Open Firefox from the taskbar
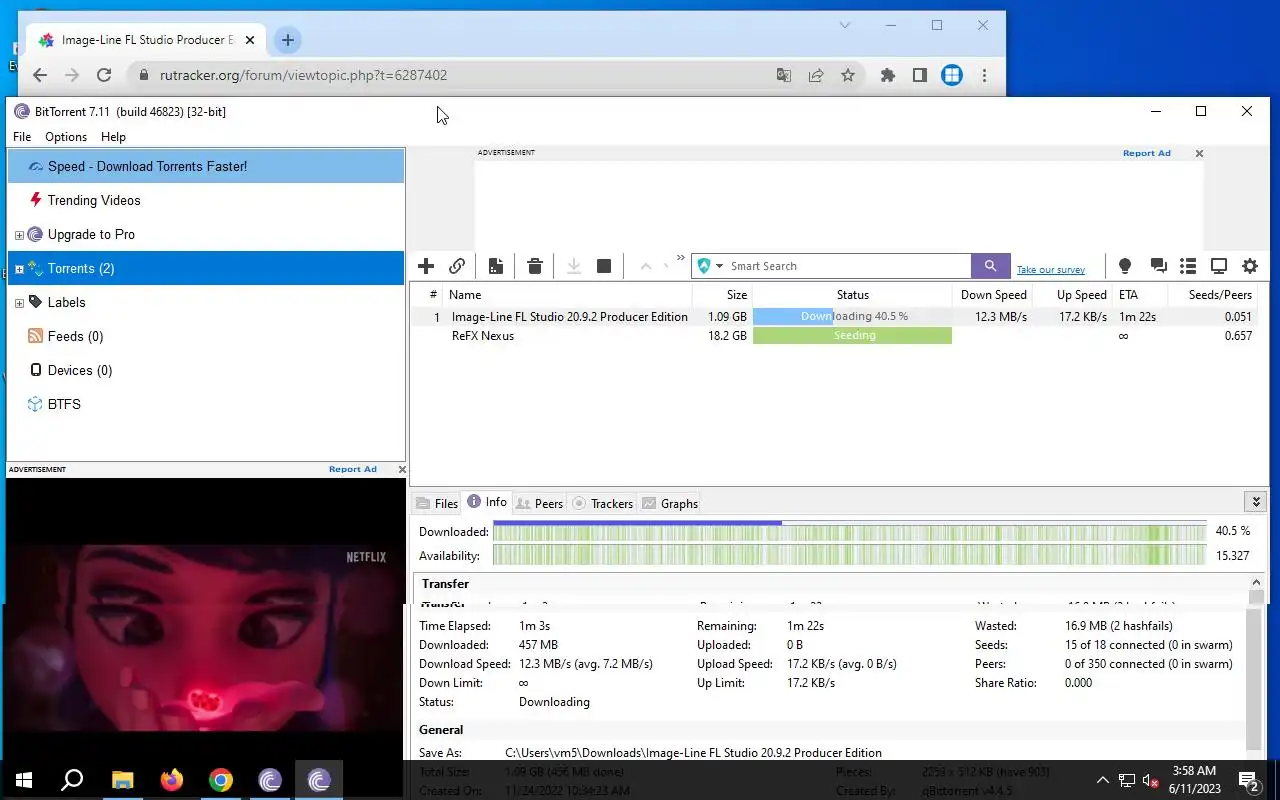 click(x=171, y=780)
